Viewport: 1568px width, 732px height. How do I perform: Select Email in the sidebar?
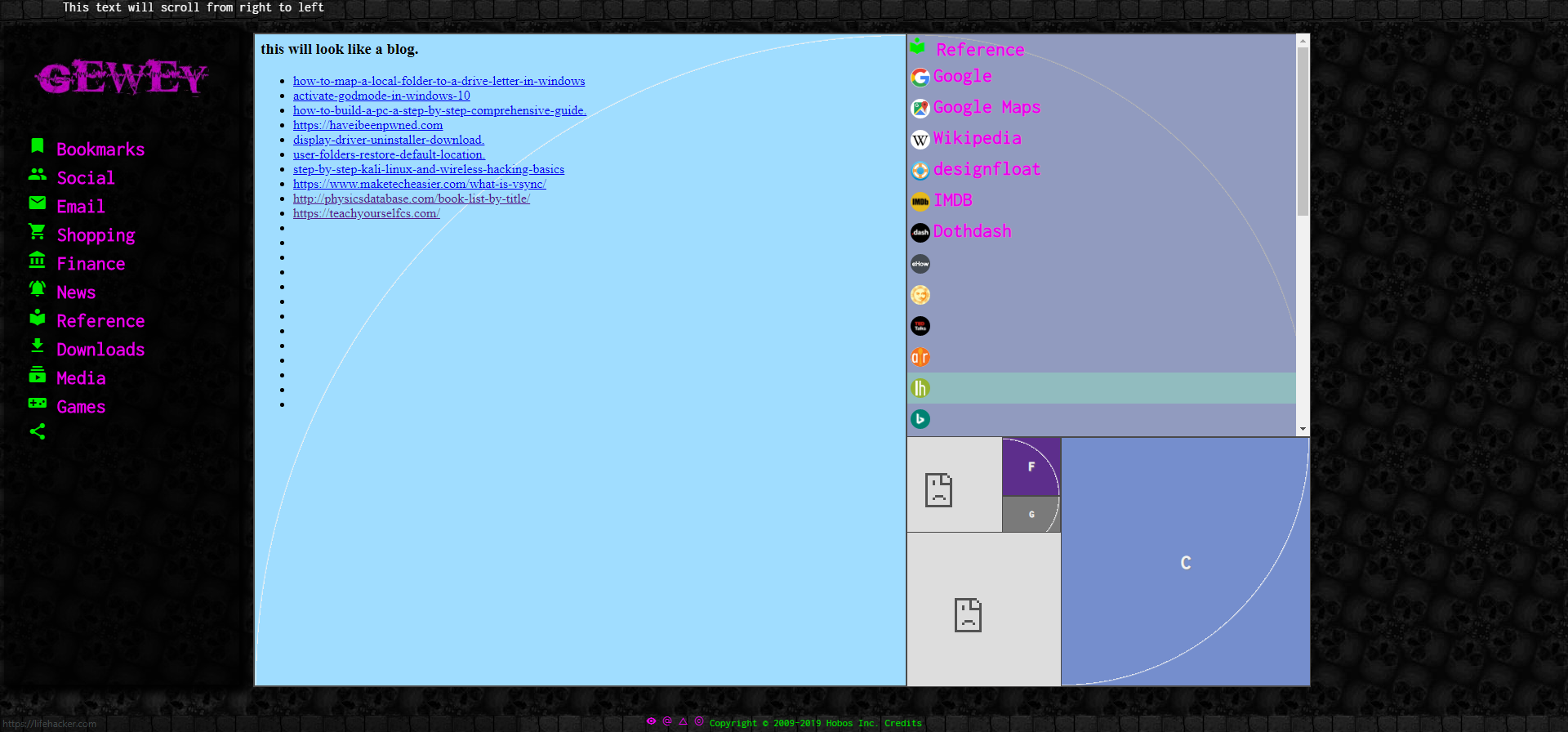tap(81, 207)
